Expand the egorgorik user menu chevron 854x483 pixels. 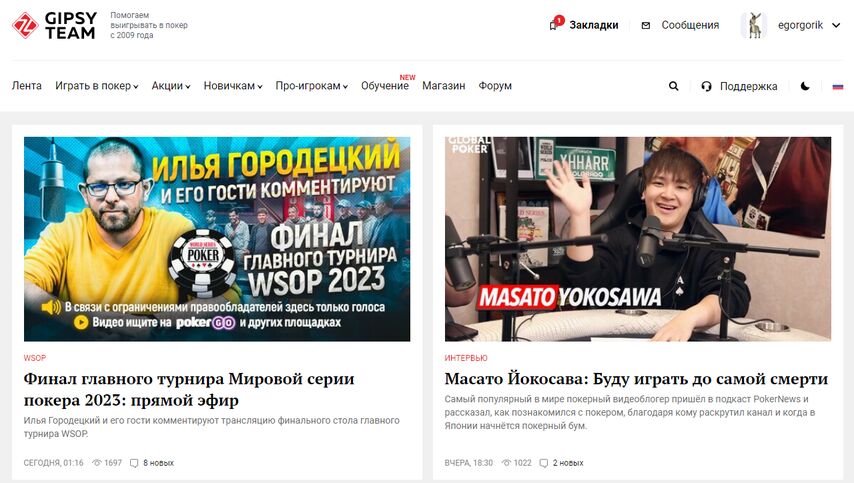[836, 25]
